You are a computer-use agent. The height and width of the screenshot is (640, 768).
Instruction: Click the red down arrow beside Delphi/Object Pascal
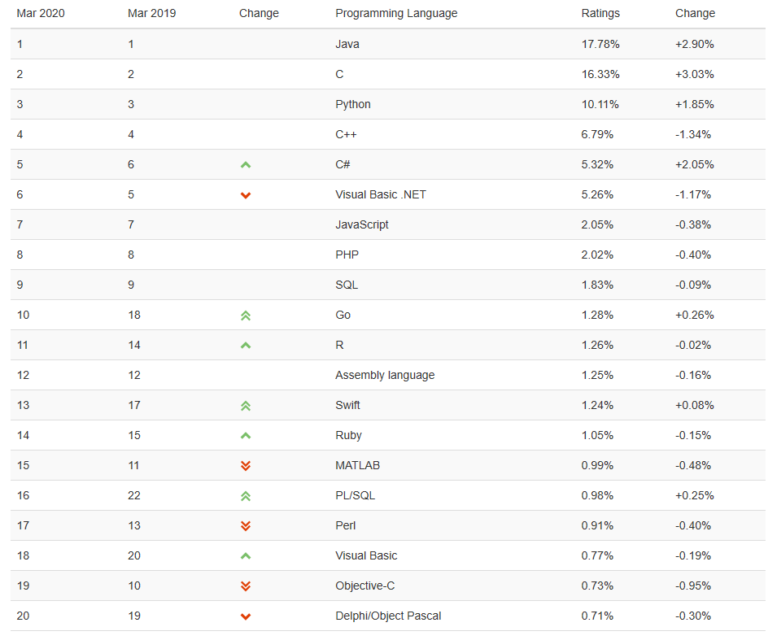click(245, 616)
